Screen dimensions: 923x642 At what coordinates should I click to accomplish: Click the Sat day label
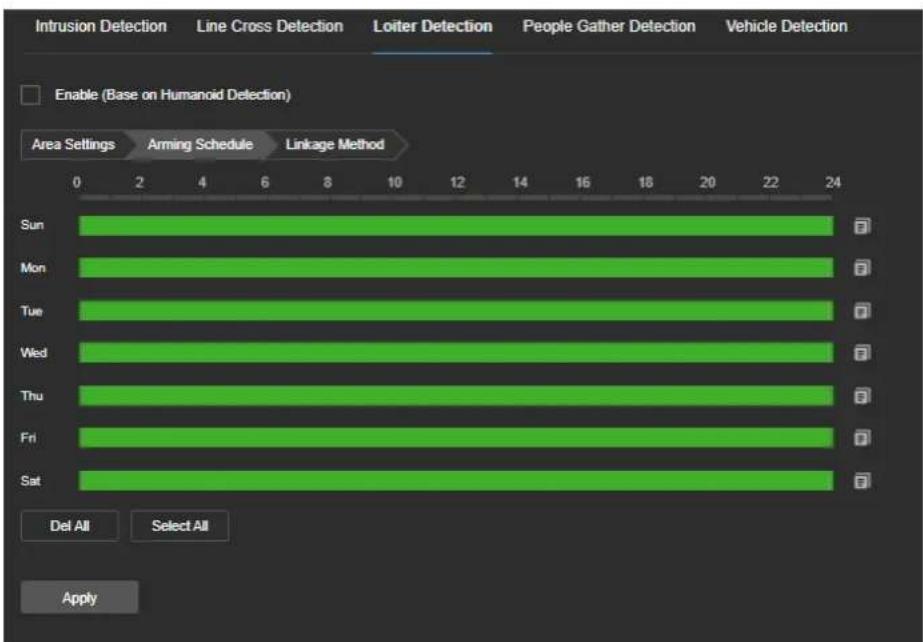[x=31, y=481]
